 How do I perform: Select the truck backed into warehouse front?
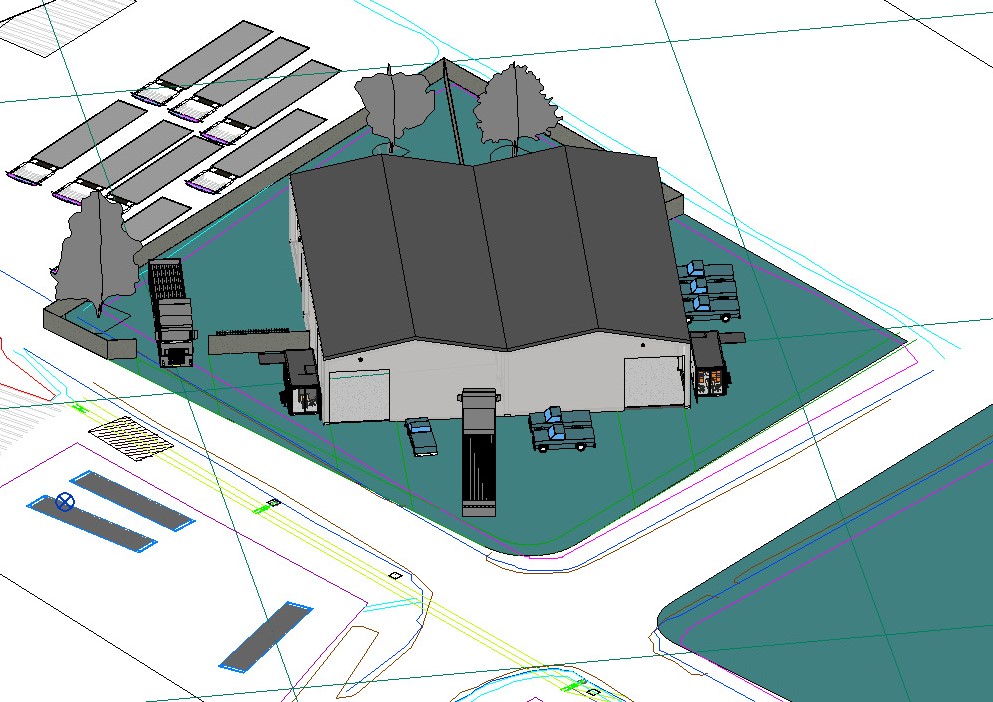480,453
